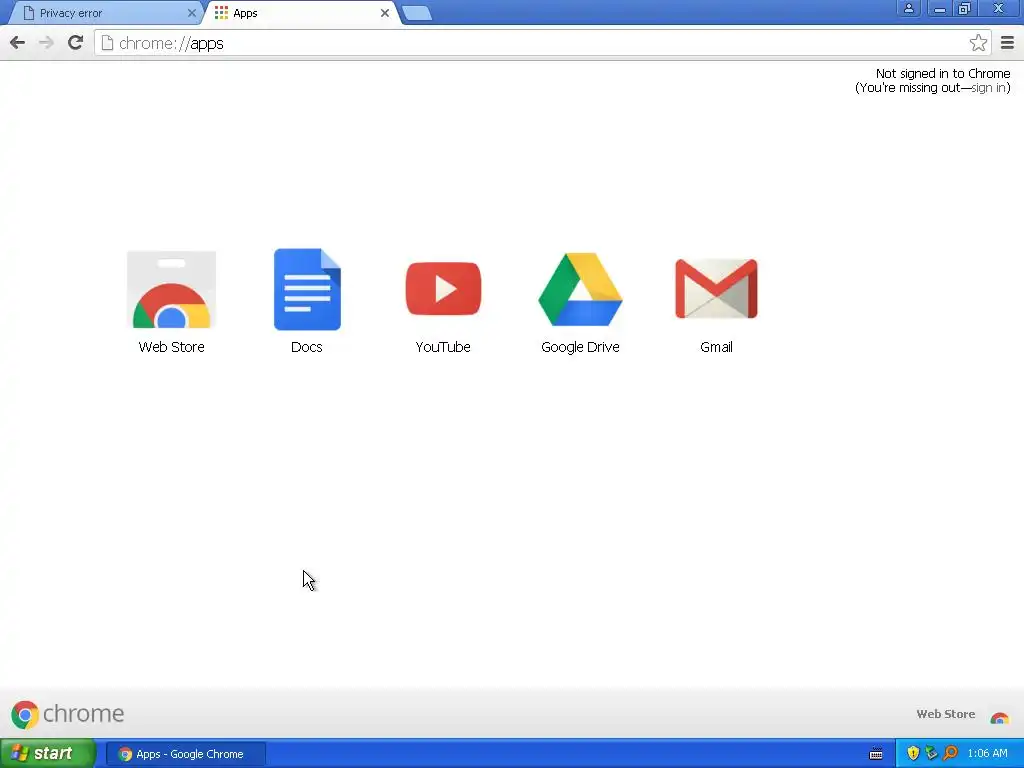Close the Apps tab
This screenshot has width=1024, height=768.
click(x=385, y=13)
